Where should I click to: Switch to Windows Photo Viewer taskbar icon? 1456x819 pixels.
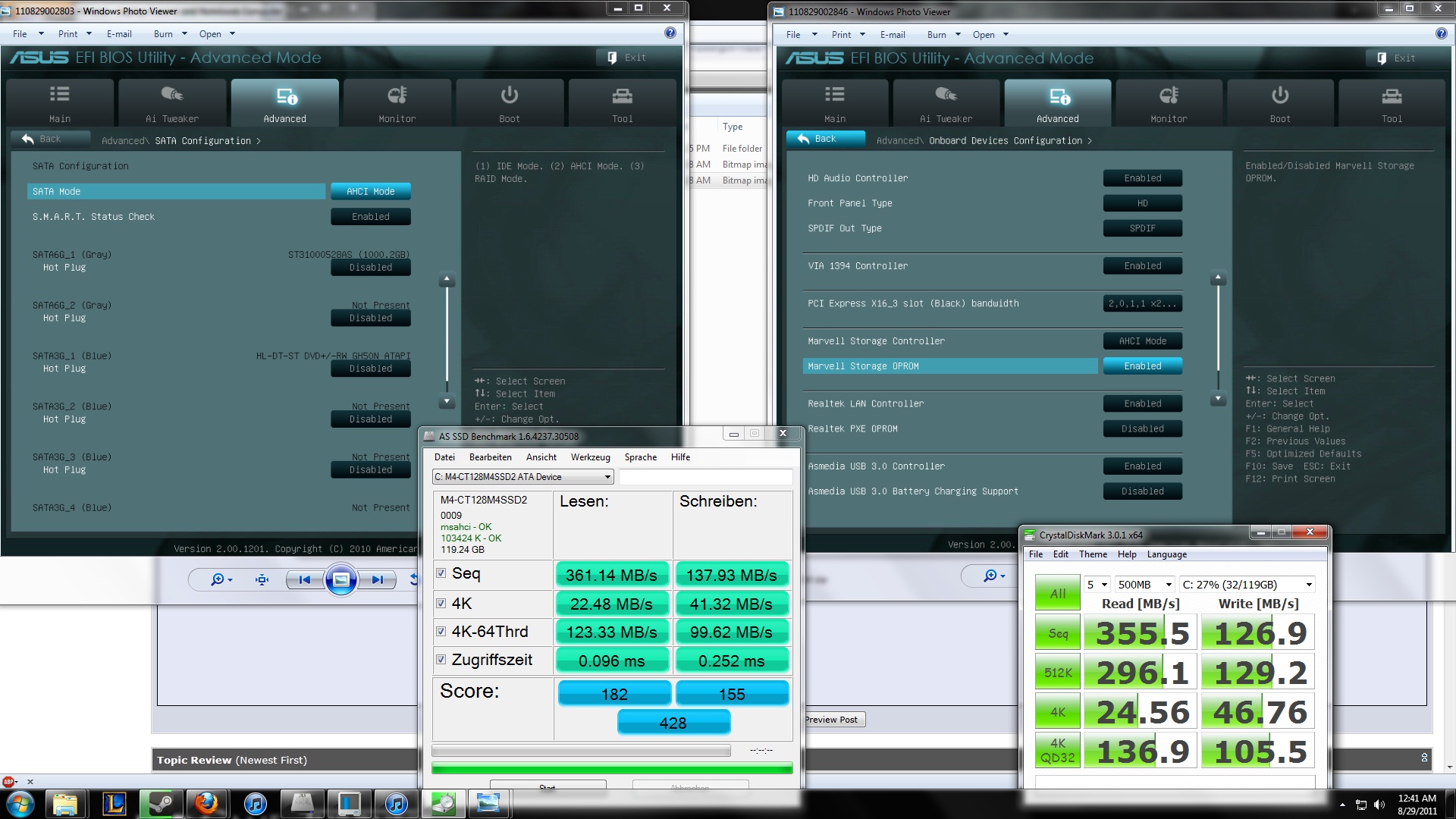click(489, 804)
